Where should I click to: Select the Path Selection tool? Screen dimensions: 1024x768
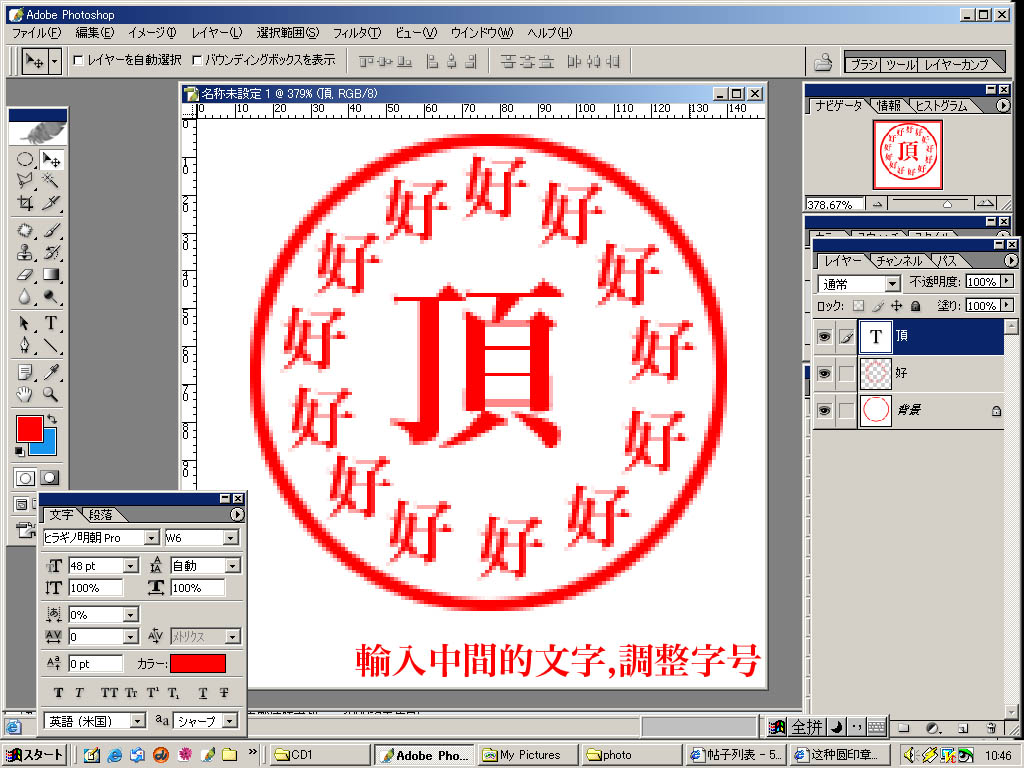(25, 323)
